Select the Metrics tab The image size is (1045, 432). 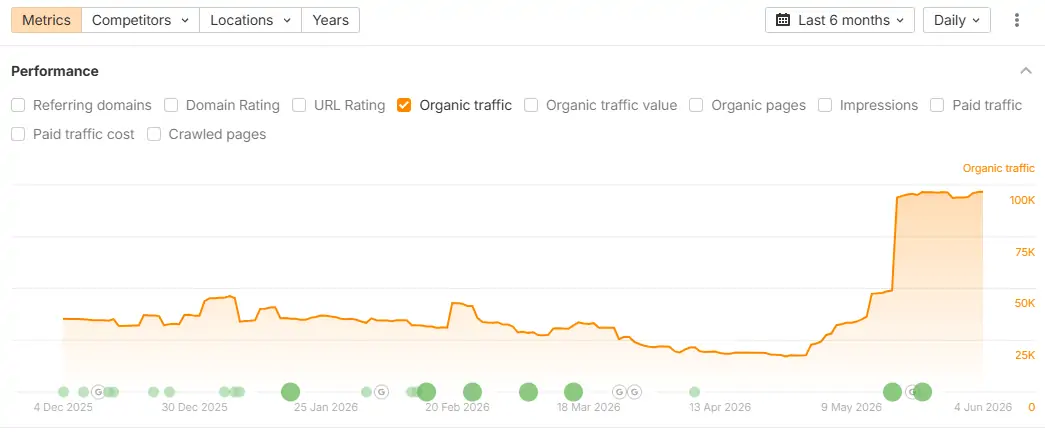tap(46, 20)
